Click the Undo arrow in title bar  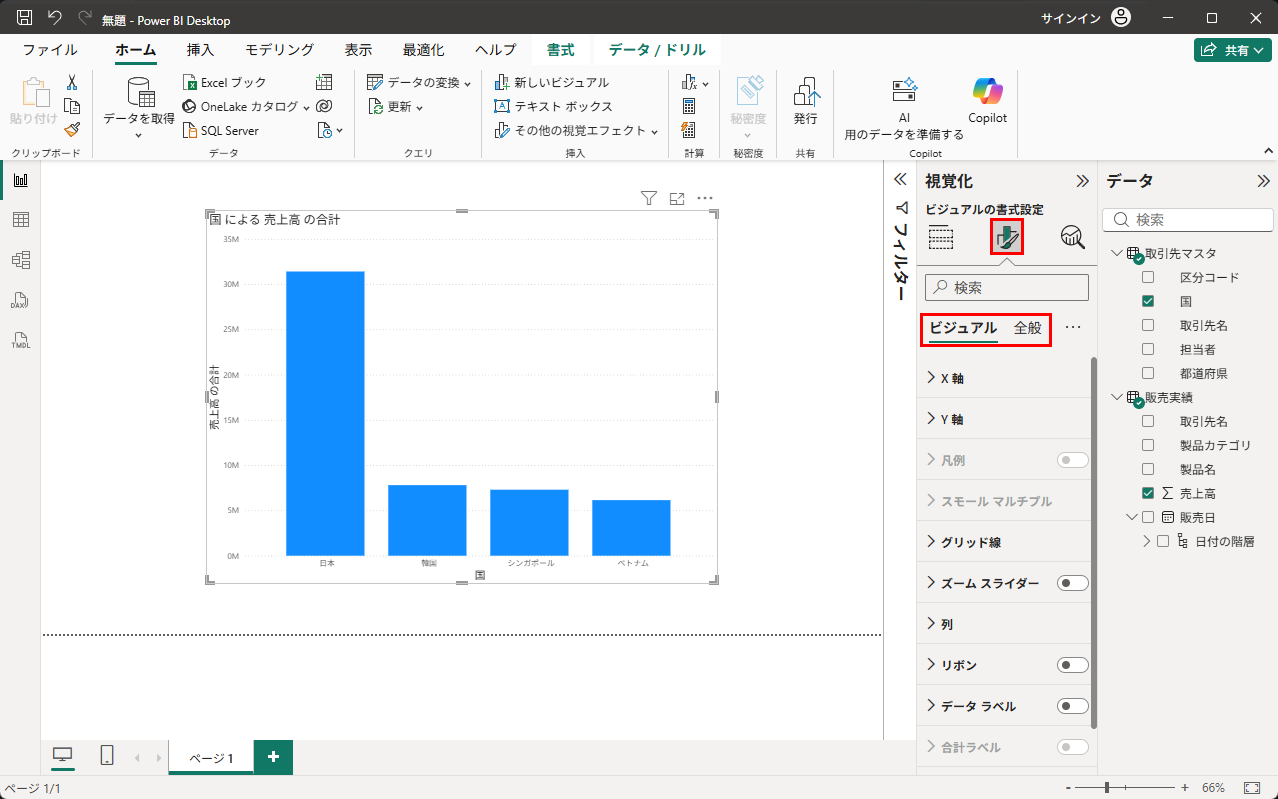pyautogui.click(x=55, y=18)
